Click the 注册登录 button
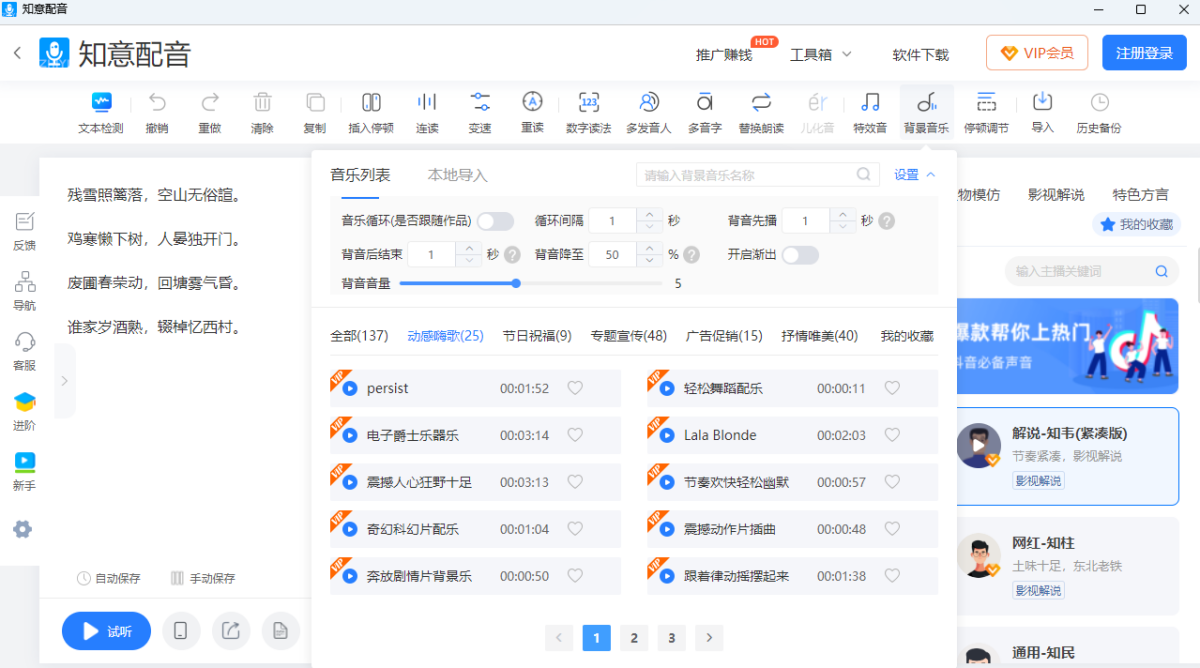The width and height of the screenshot is (1200, 668). (1143, 53)
